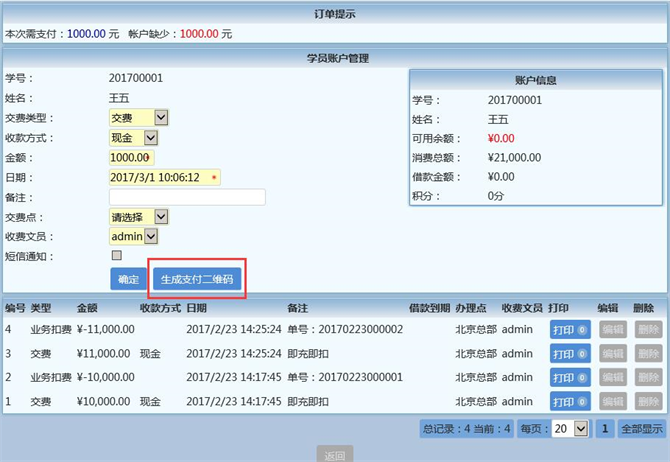Click print button for record 1
The width and height of the screenshot is (670, 462).
tap(569, 401)
